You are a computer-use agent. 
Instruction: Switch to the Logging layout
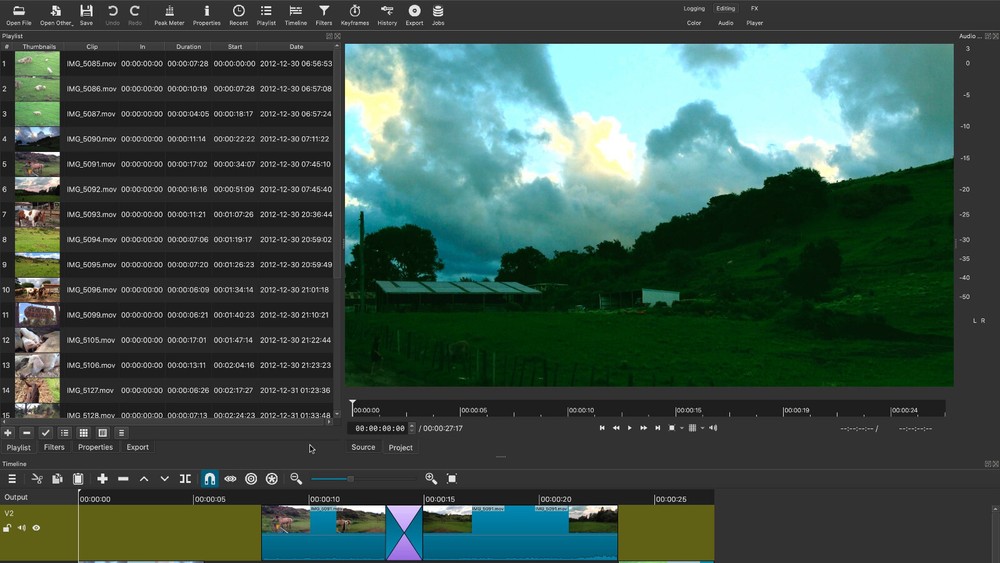pyautogui.click(x=694, y=8)
